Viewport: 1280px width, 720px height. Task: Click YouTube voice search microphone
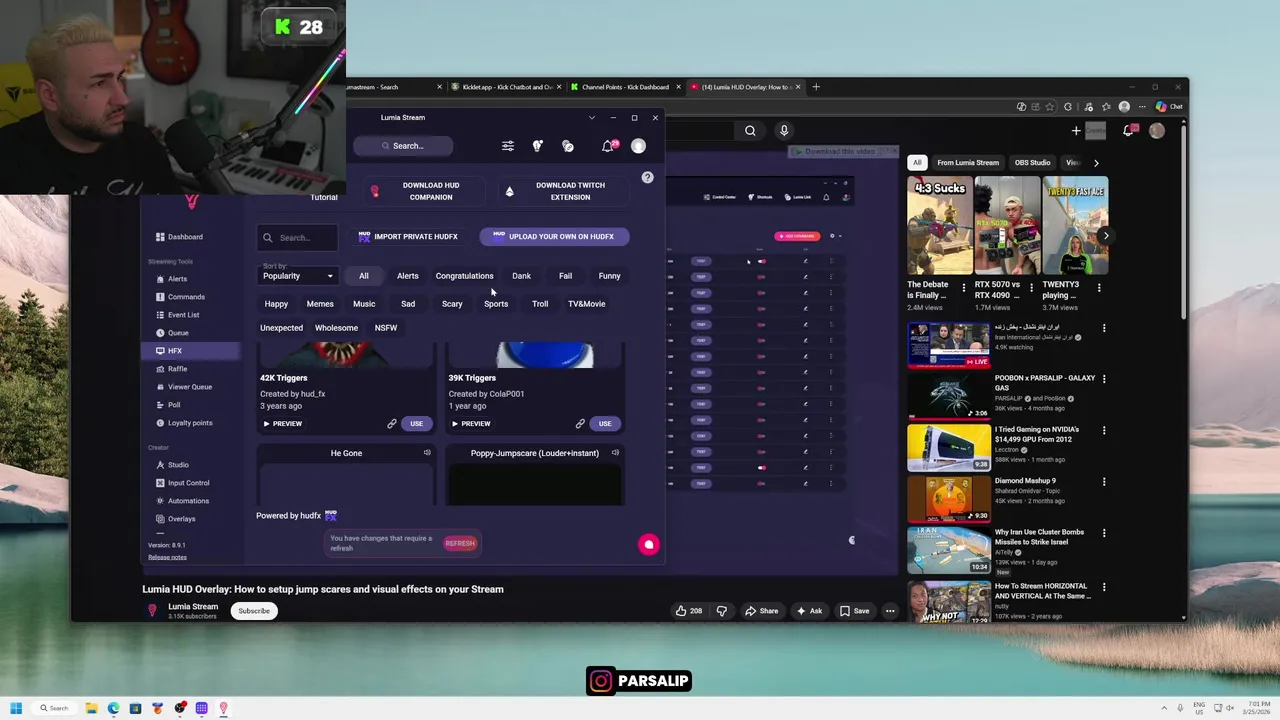(784, 130)
